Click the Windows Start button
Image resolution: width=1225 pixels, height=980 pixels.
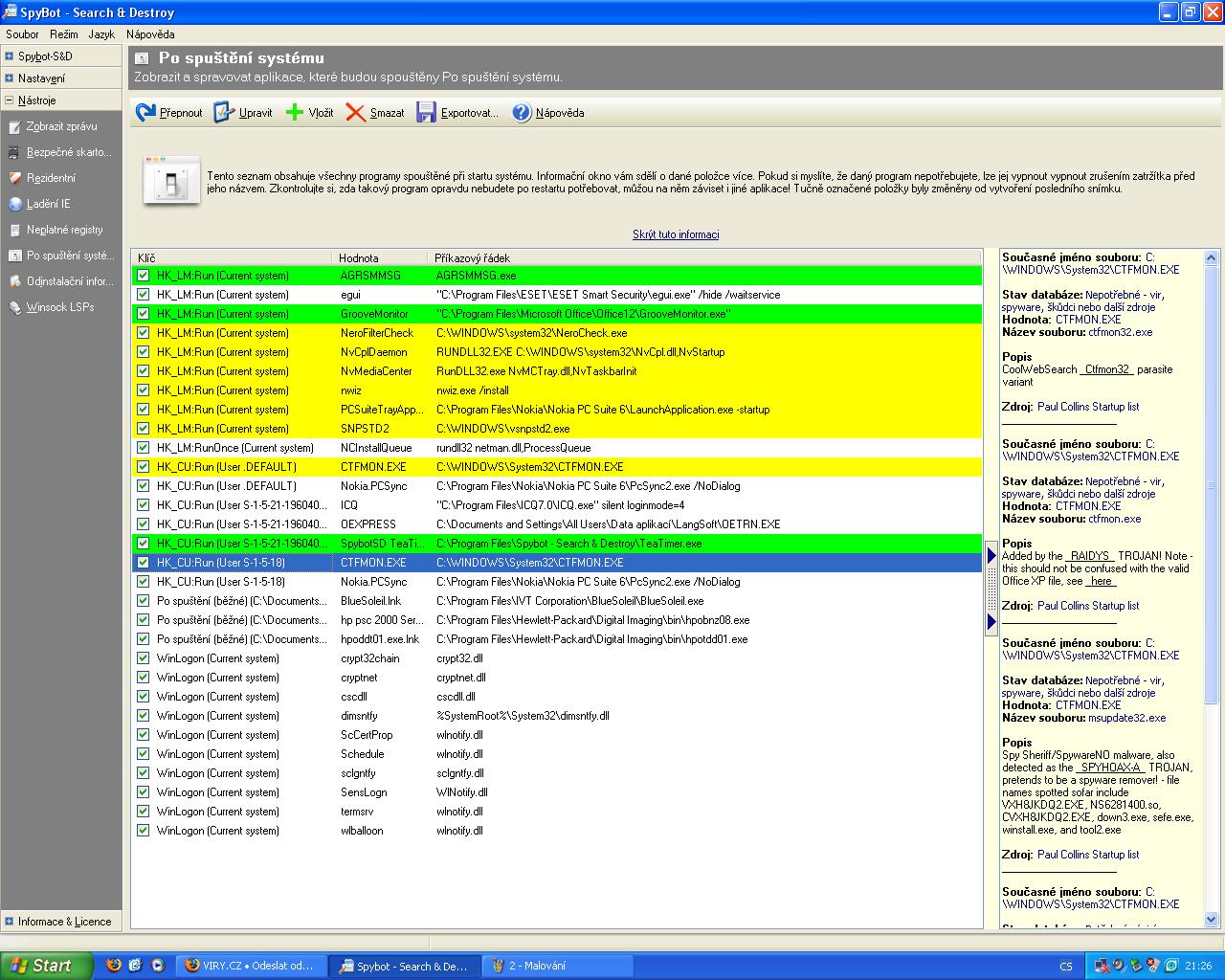pyautogui.click(x=46, y=966)
